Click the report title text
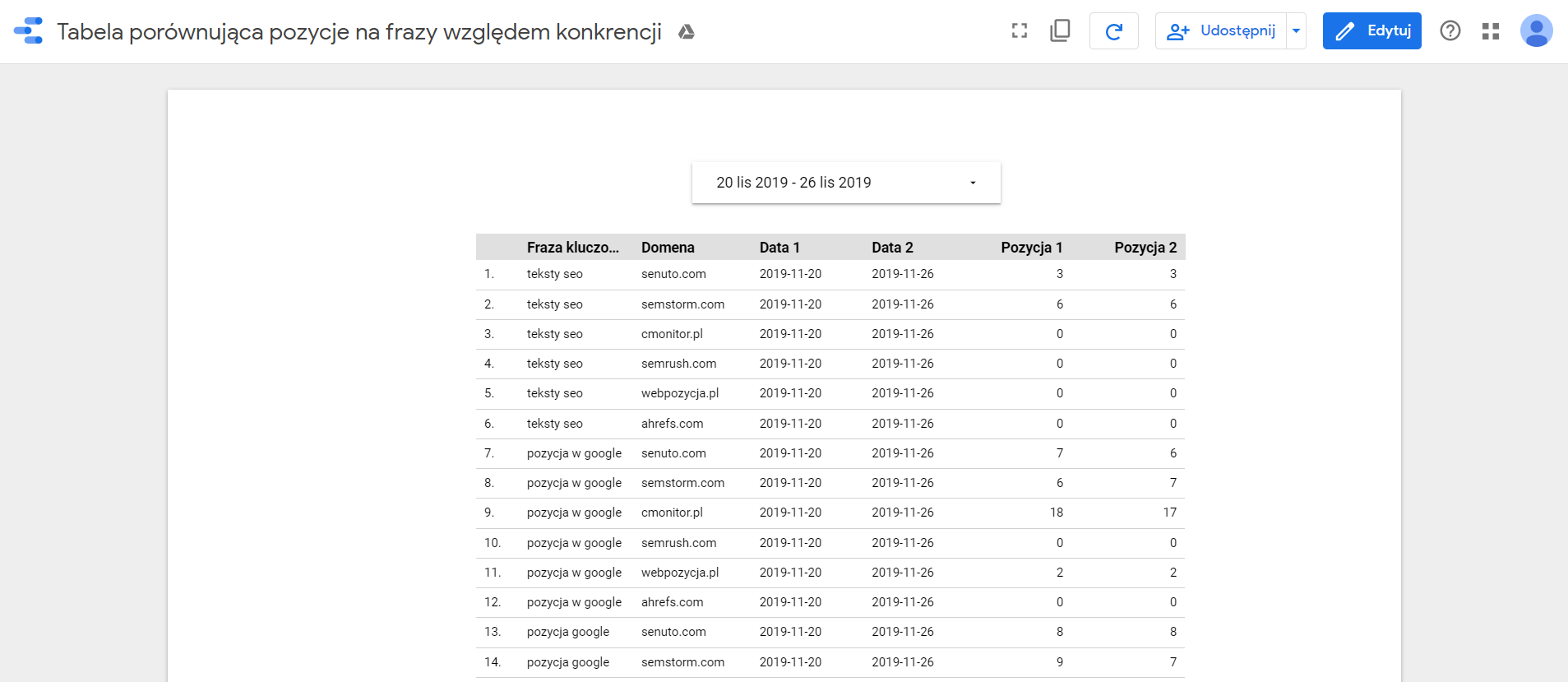The height and width of the screenshot is (682, 1568). point(359,32)
